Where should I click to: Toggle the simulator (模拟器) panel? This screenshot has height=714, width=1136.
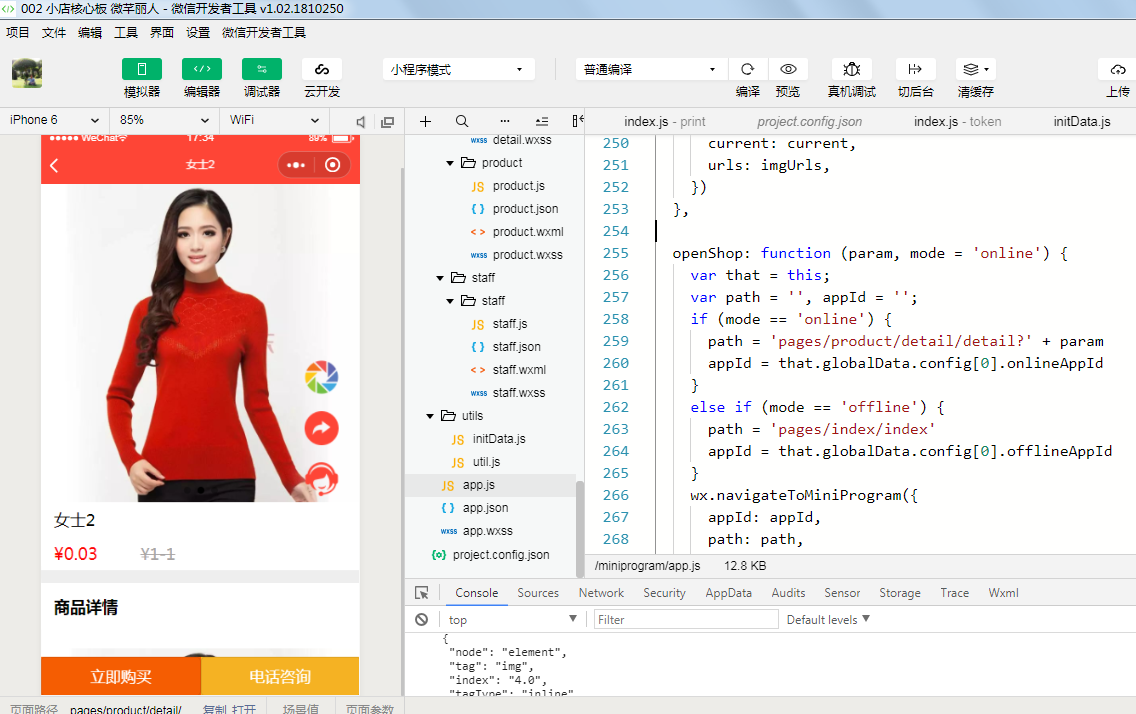[x=141, y=69]
